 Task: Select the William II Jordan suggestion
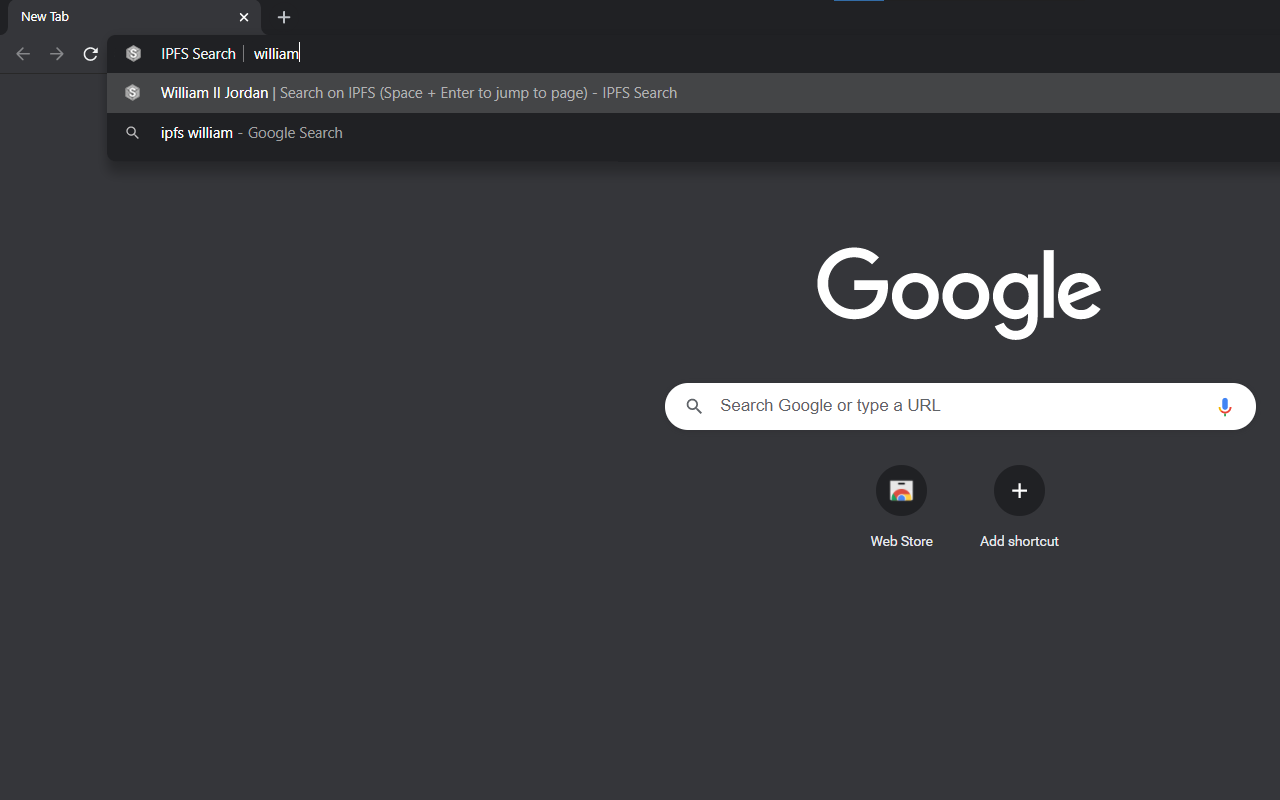coord(693,93)
